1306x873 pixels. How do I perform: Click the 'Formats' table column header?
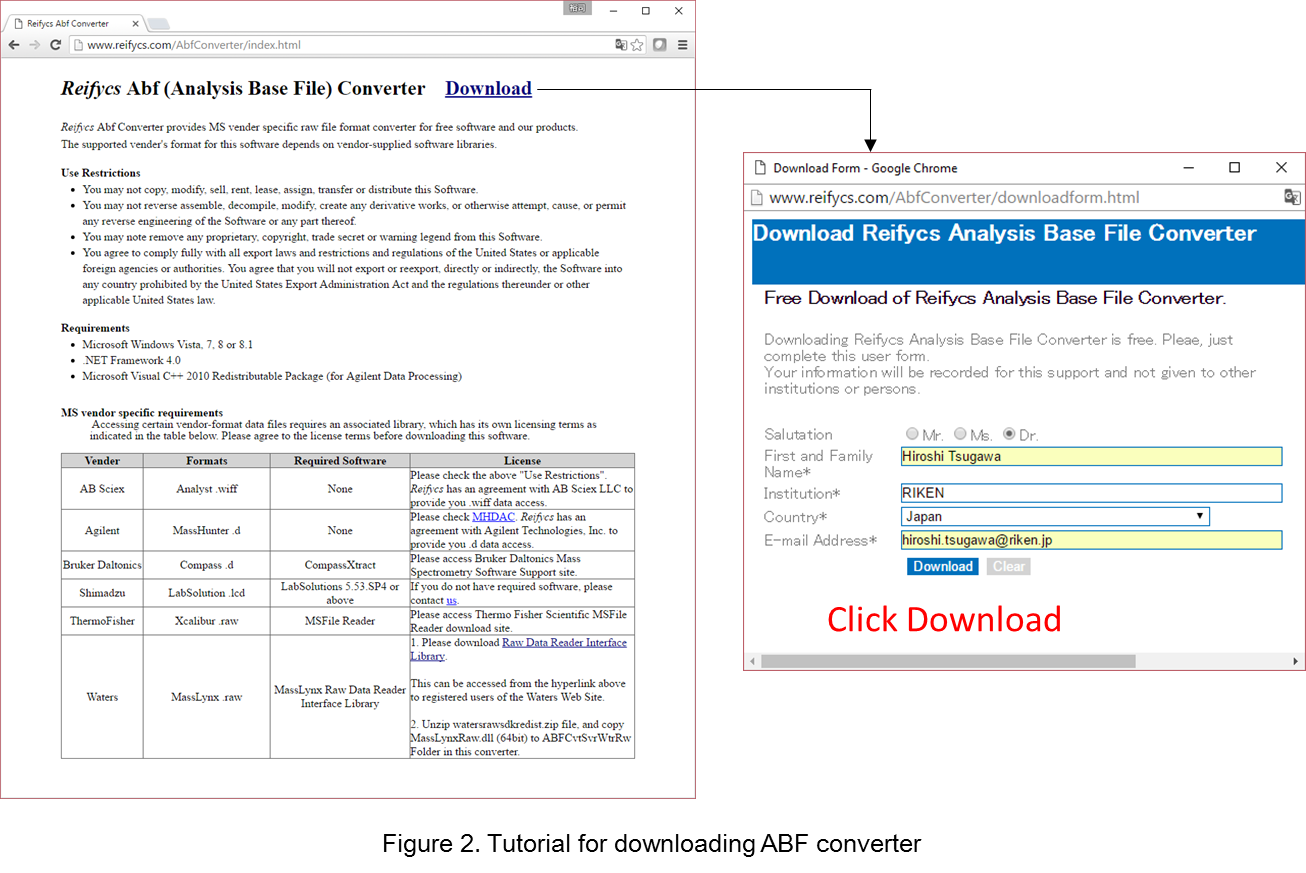coord(206,461)
